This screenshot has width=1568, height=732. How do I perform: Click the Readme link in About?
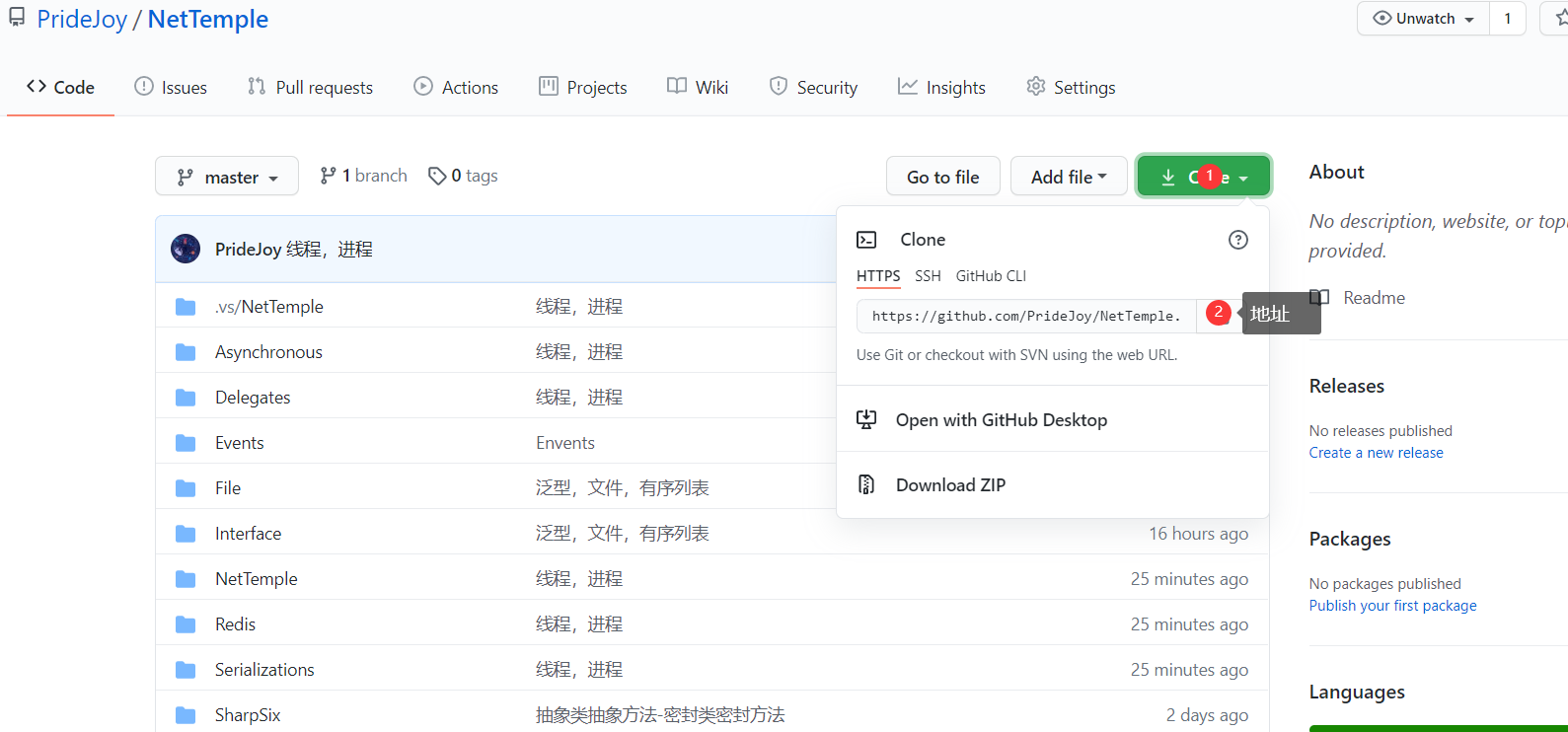(x=1374, y=298)
